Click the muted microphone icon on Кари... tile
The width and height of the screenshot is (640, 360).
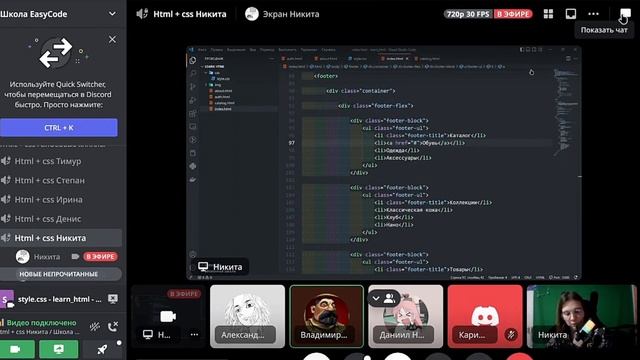(511, 335)
